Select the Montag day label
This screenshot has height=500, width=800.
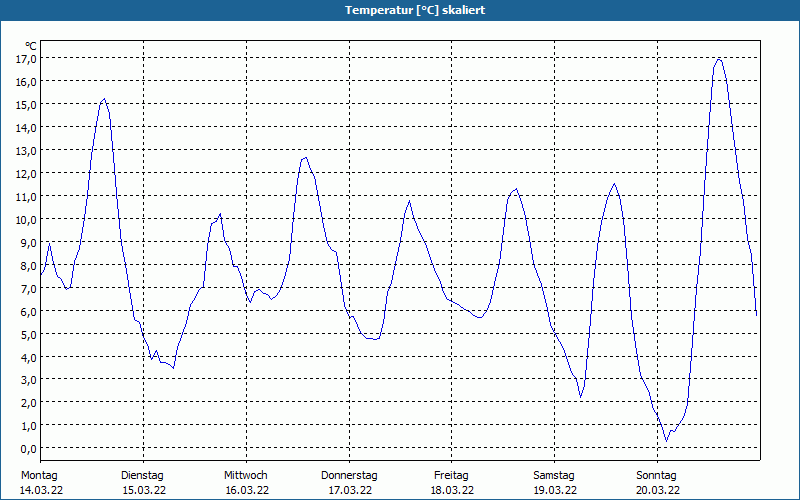coord(39,476)
